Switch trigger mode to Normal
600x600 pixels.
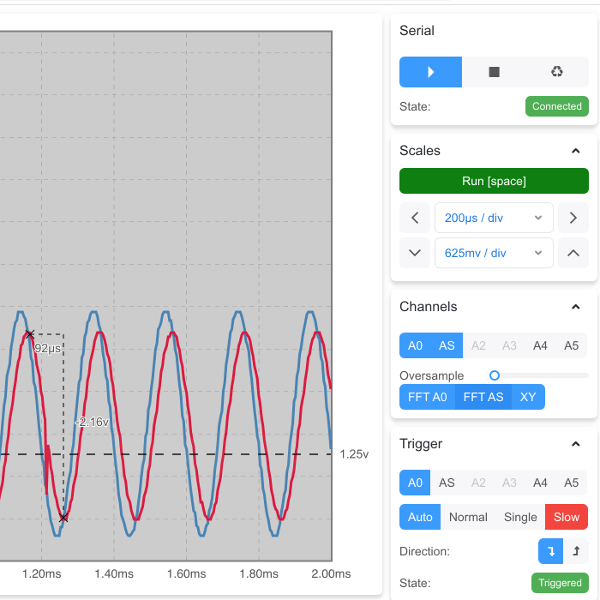[x=468, y=517]
